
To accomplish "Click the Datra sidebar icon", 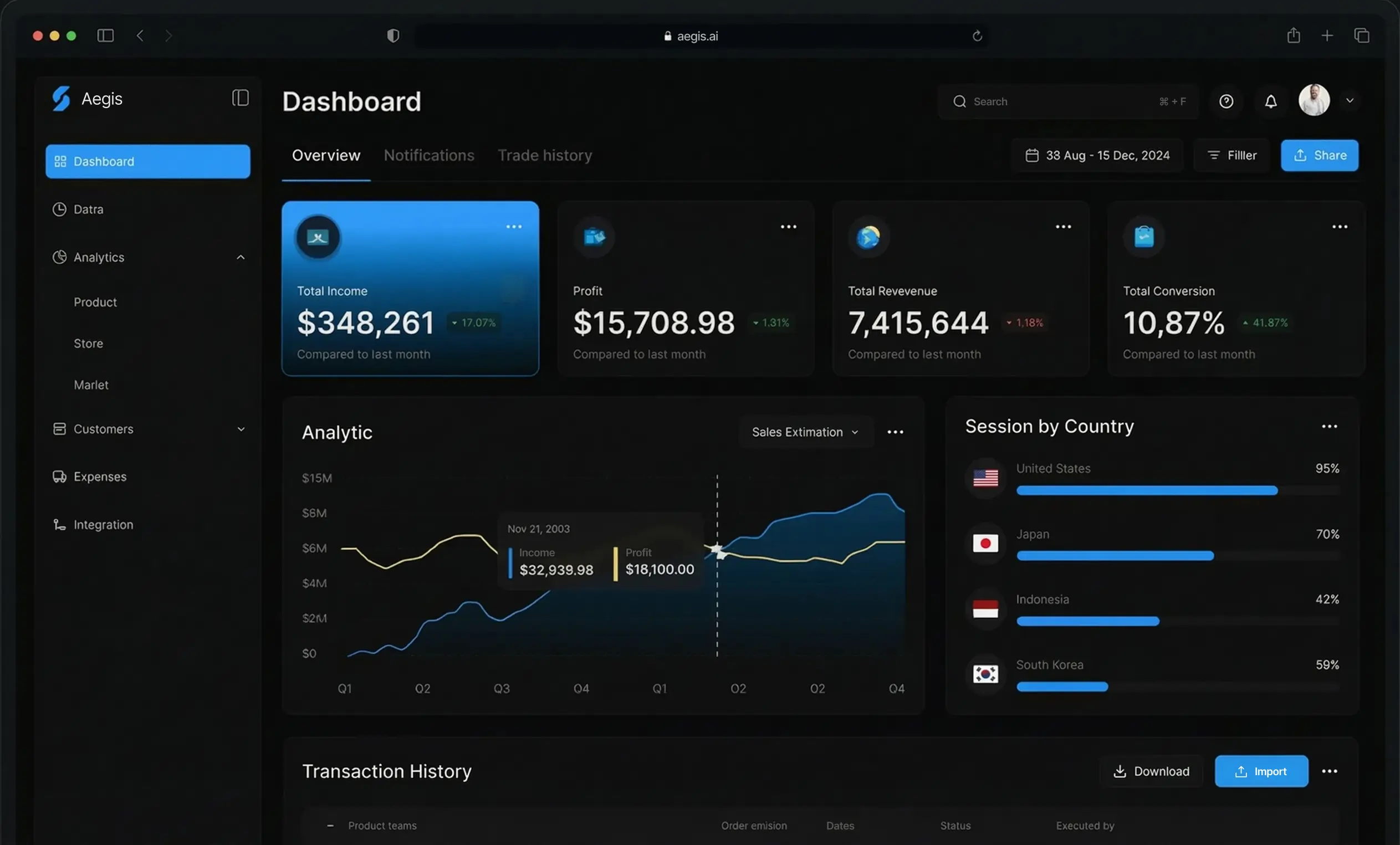I will [59, 209].
